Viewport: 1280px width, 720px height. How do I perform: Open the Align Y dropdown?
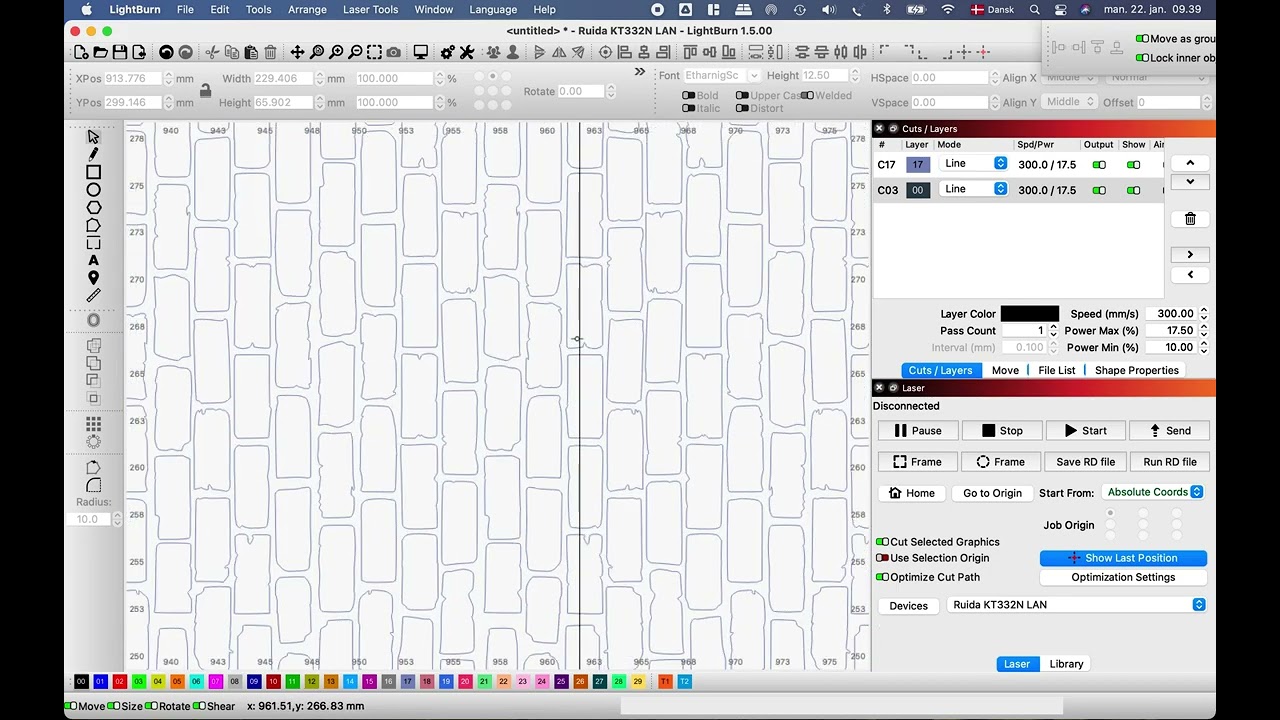coord(1068,102)
